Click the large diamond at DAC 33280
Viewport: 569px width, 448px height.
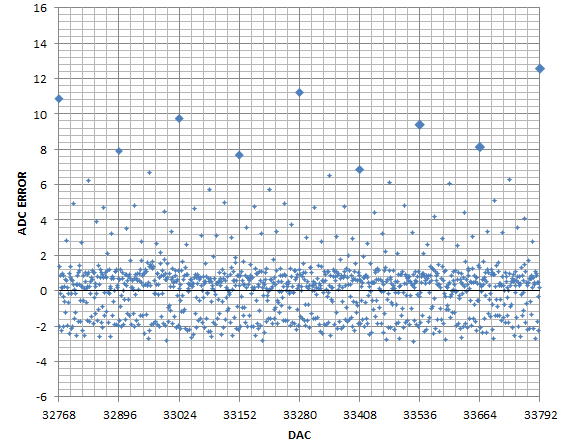click(299, 93)
